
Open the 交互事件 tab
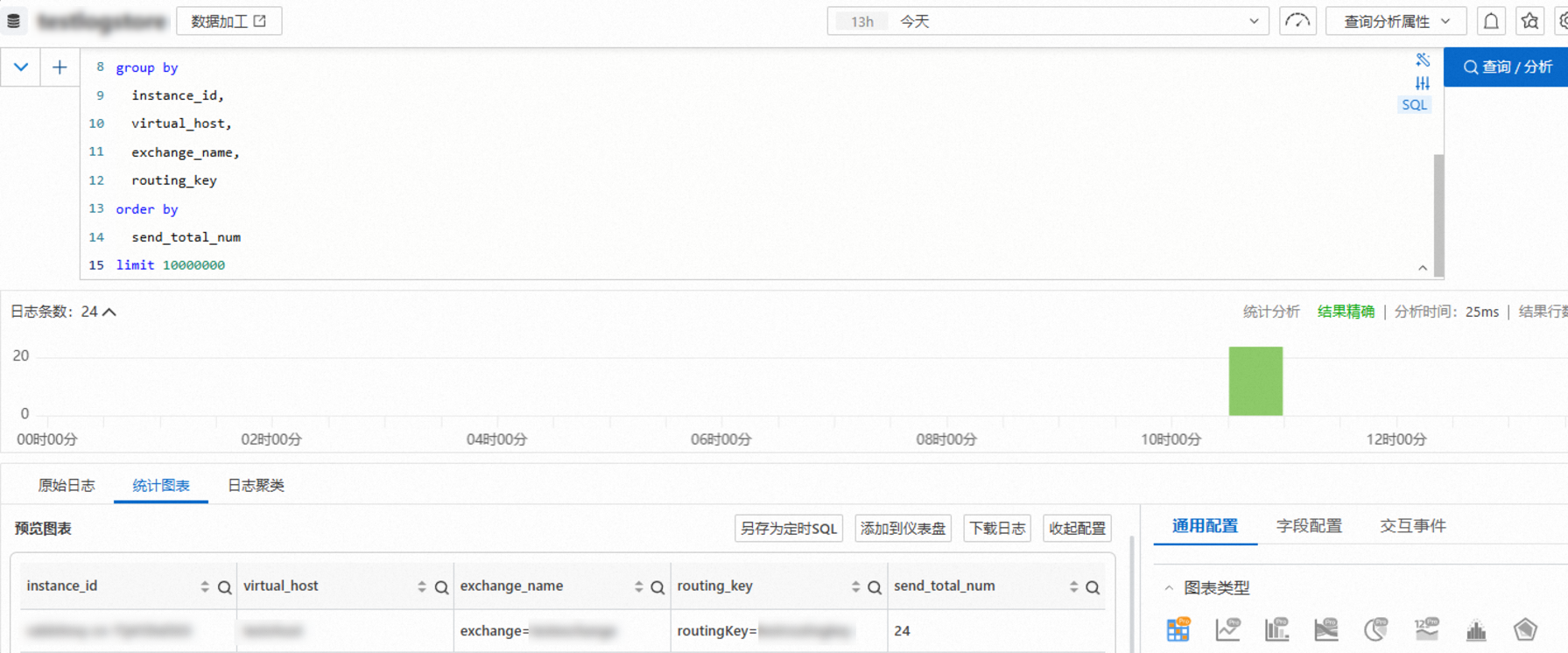click(x=1413, y=526)
